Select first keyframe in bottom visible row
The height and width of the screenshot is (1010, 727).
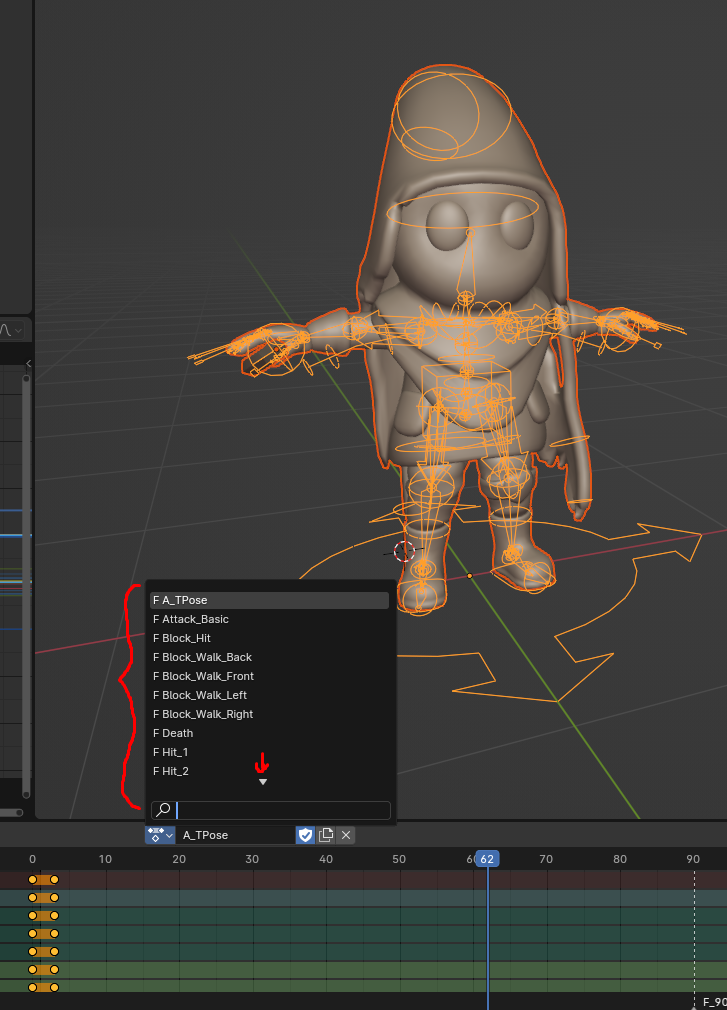coord(32,987)
